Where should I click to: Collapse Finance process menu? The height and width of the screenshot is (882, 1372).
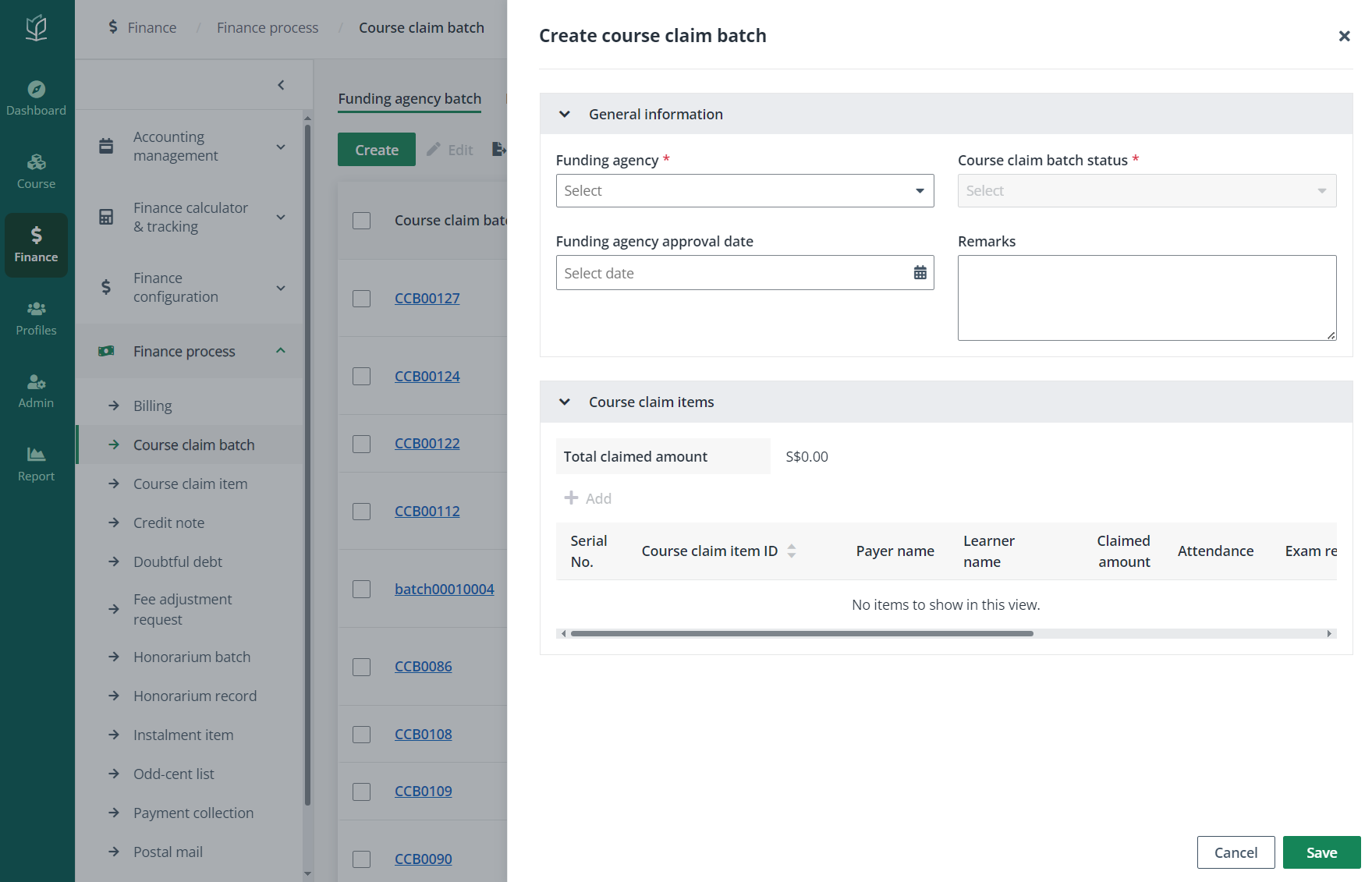(281, 351)
